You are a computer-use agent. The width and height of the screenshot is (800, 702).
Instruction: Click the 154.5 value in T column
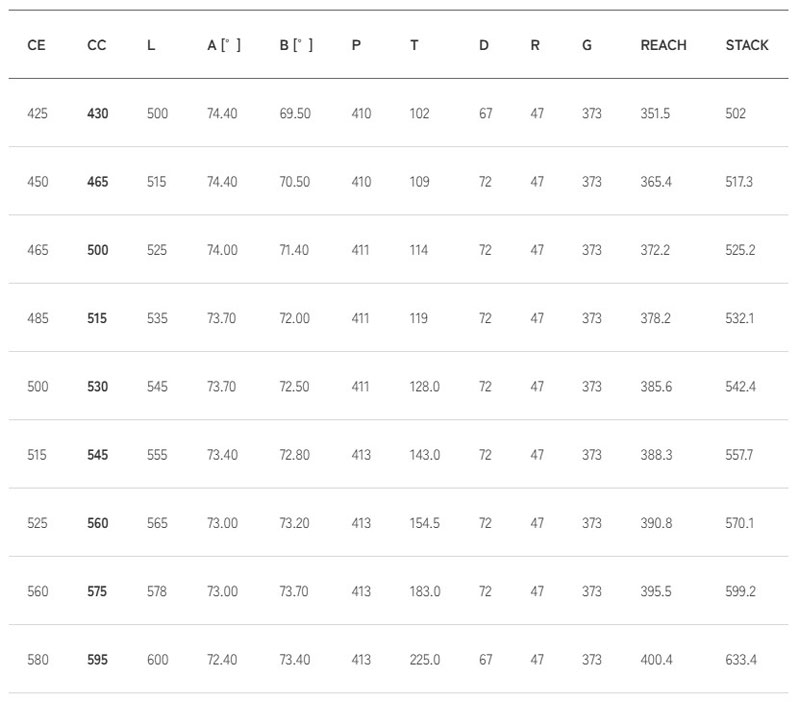pyautogui.click(x=424, y=523)
